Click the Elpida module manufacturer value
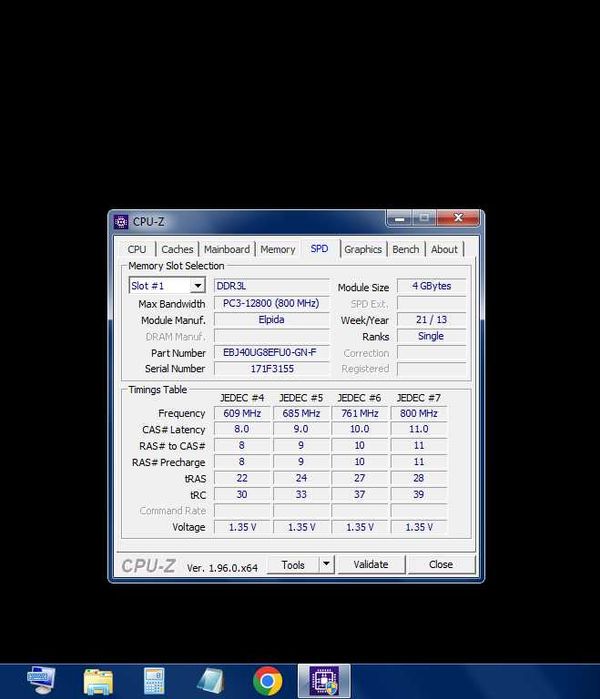The width and height of the screenshot is (600, 699). tap(271, 320)
